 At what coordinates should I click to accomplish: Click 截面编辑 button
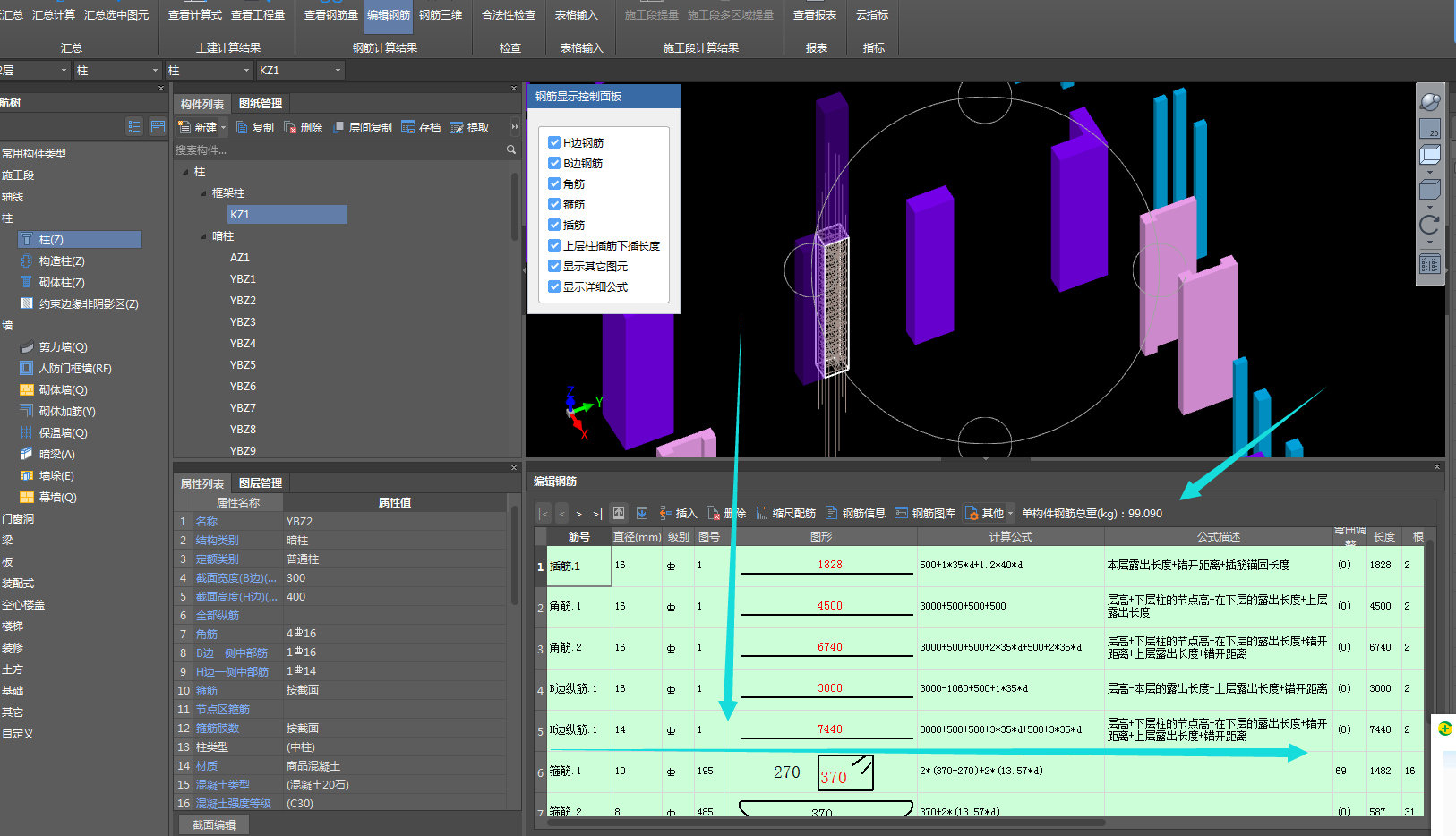coord(214,824)
